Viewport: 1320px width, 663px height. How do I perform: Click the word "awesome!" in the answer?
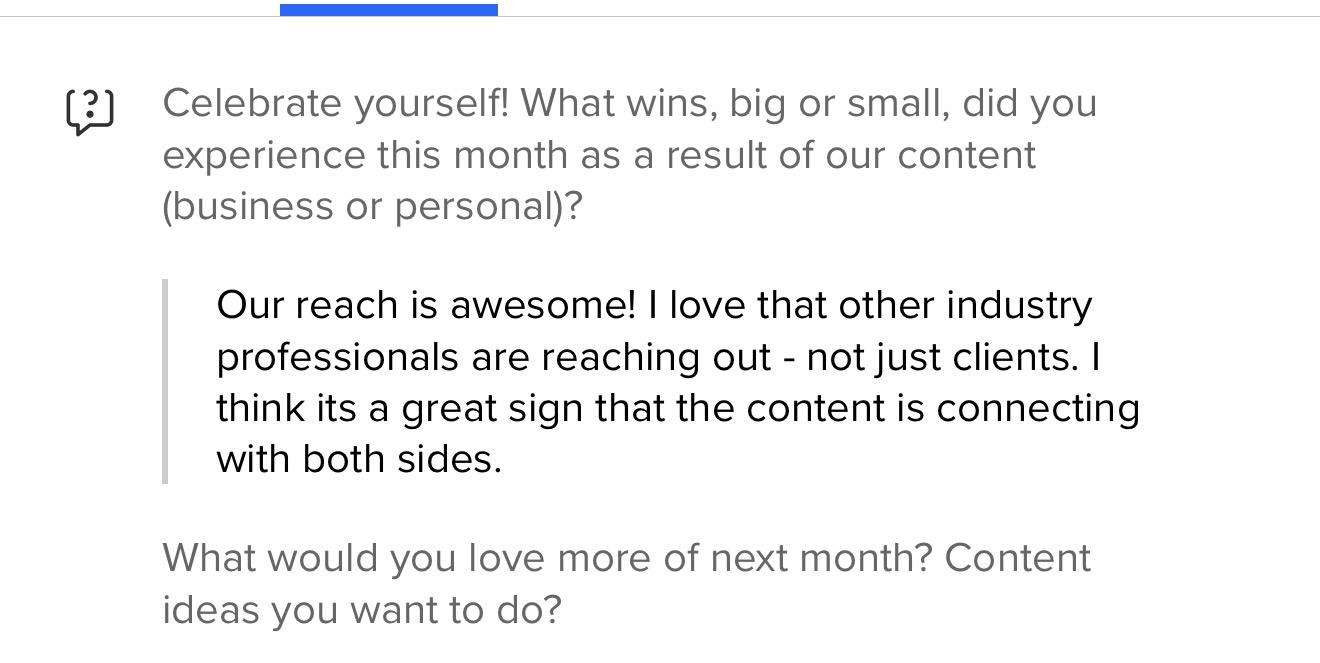(543, 305)
